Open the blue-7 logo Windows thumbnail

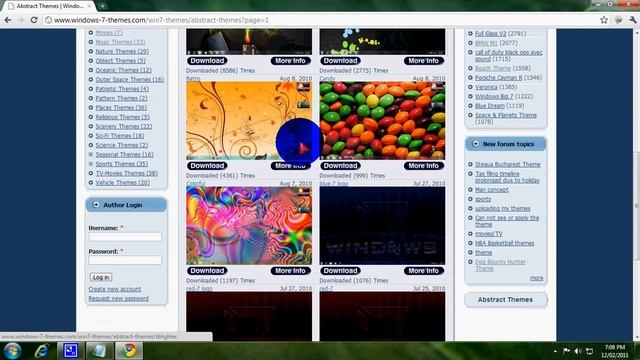[x=382, y=226]
